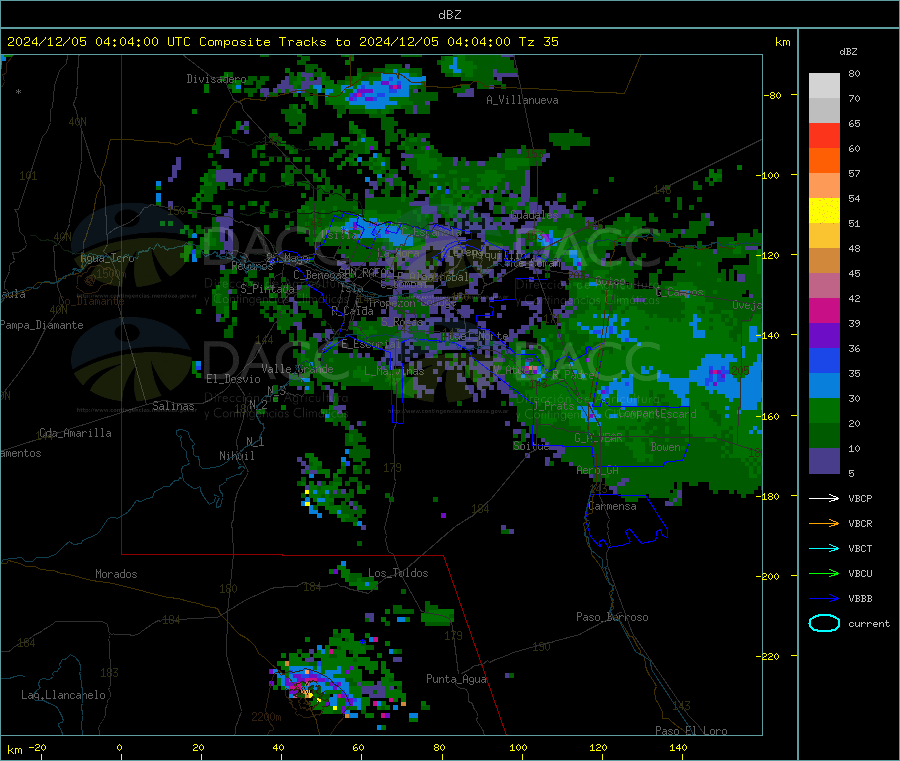Click the cyan 'current' ellipse symbol
Image resolution: width=900 pixels, height=761 pixels.
[x=824, y=623]
